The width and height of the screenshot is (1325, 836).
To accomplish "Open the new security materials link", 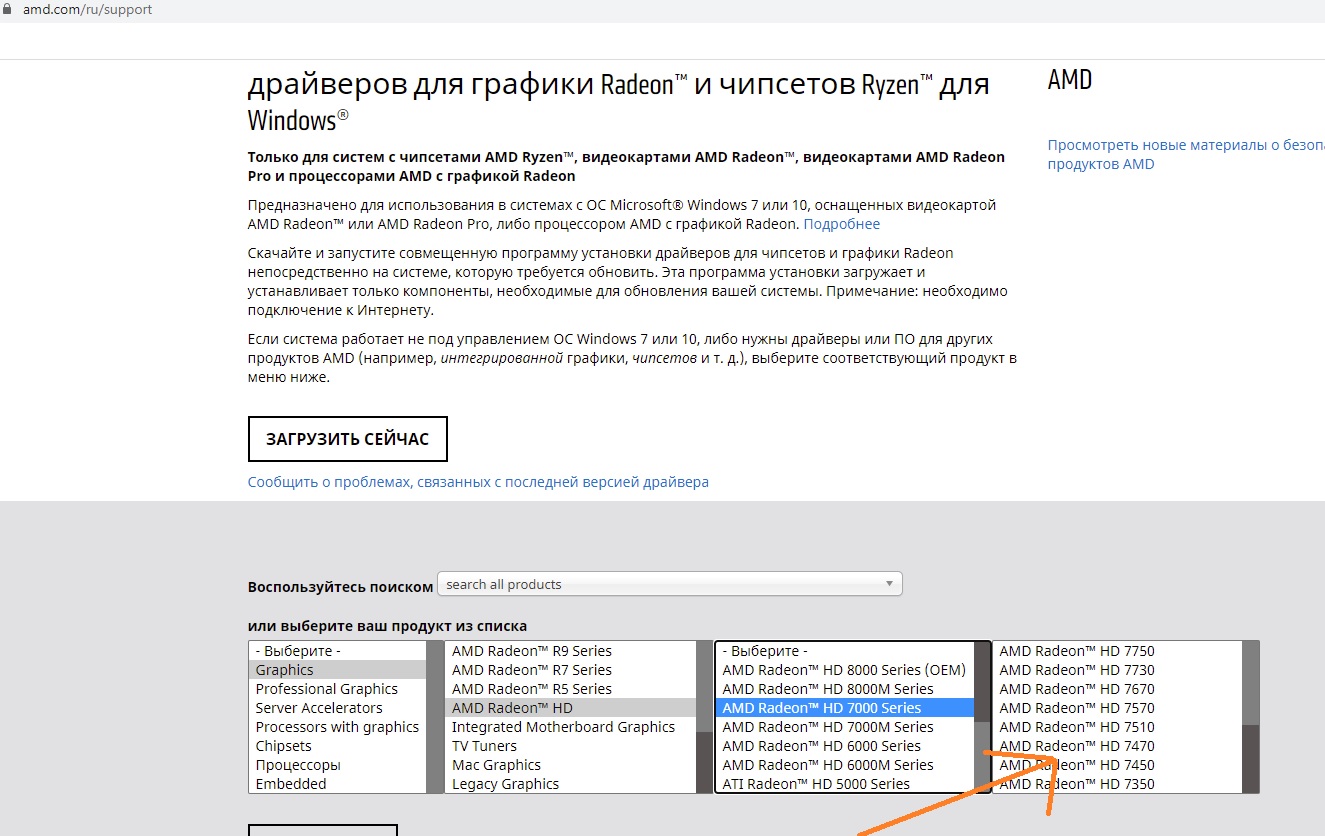I will point(1186,154).
